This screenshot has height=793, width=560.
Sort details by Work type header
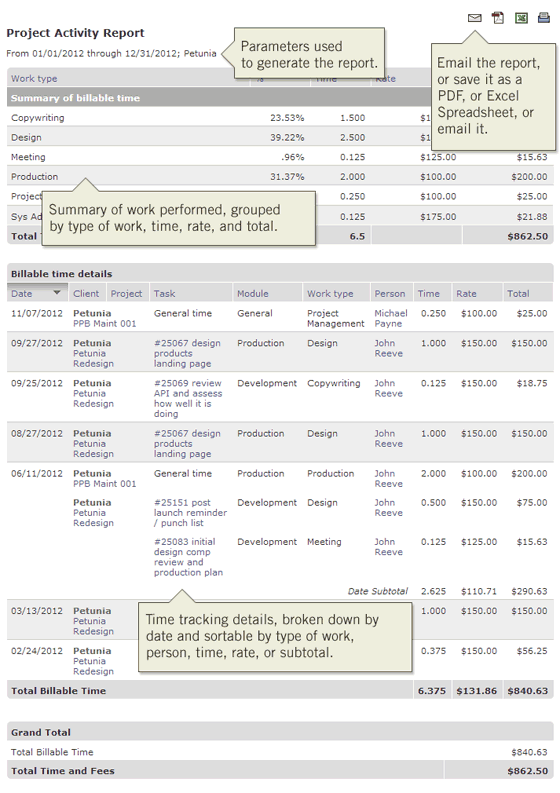tap(330, 293)
